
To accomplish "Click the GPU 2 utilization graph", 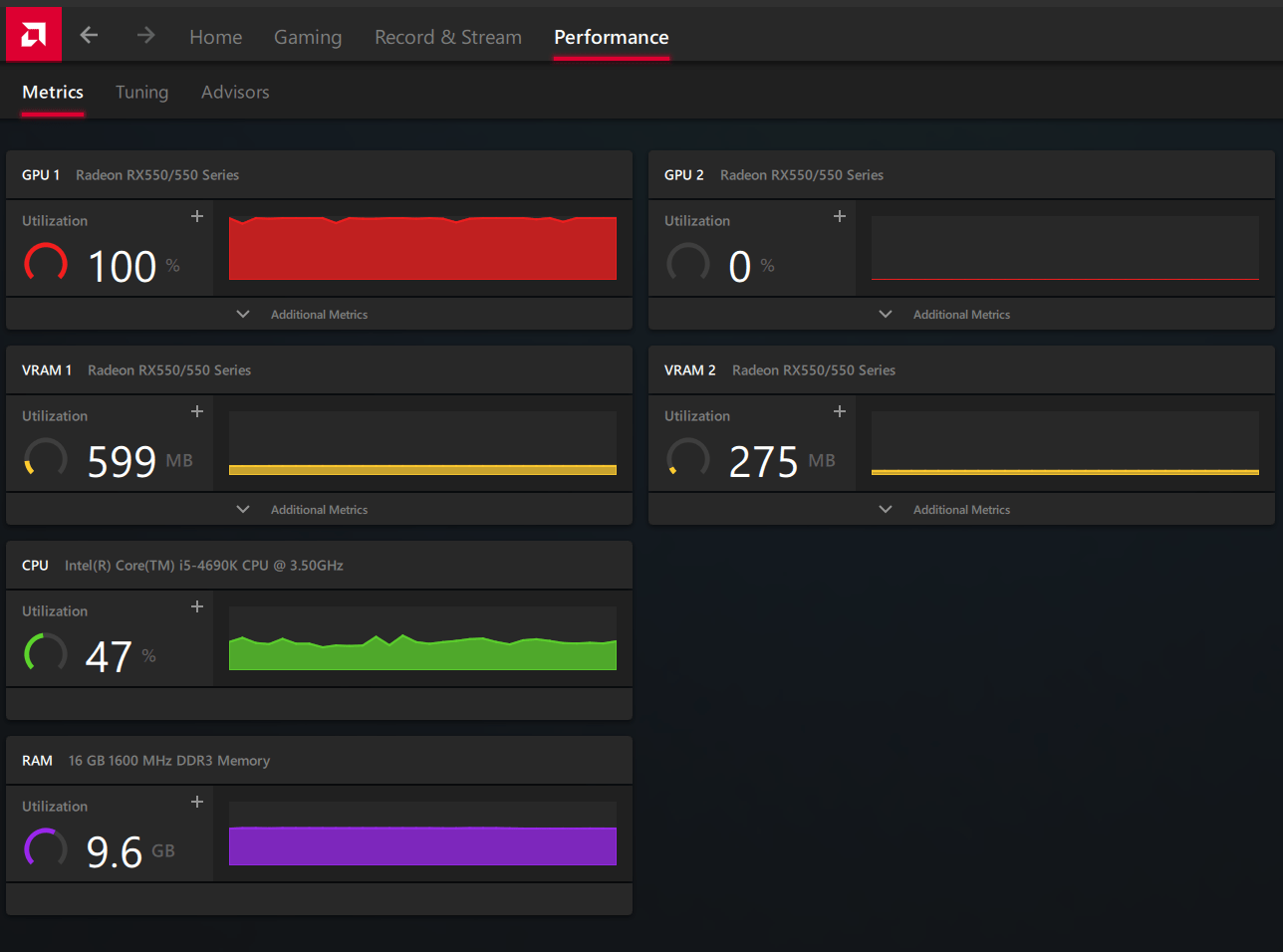I will [x=1065, y=248].
